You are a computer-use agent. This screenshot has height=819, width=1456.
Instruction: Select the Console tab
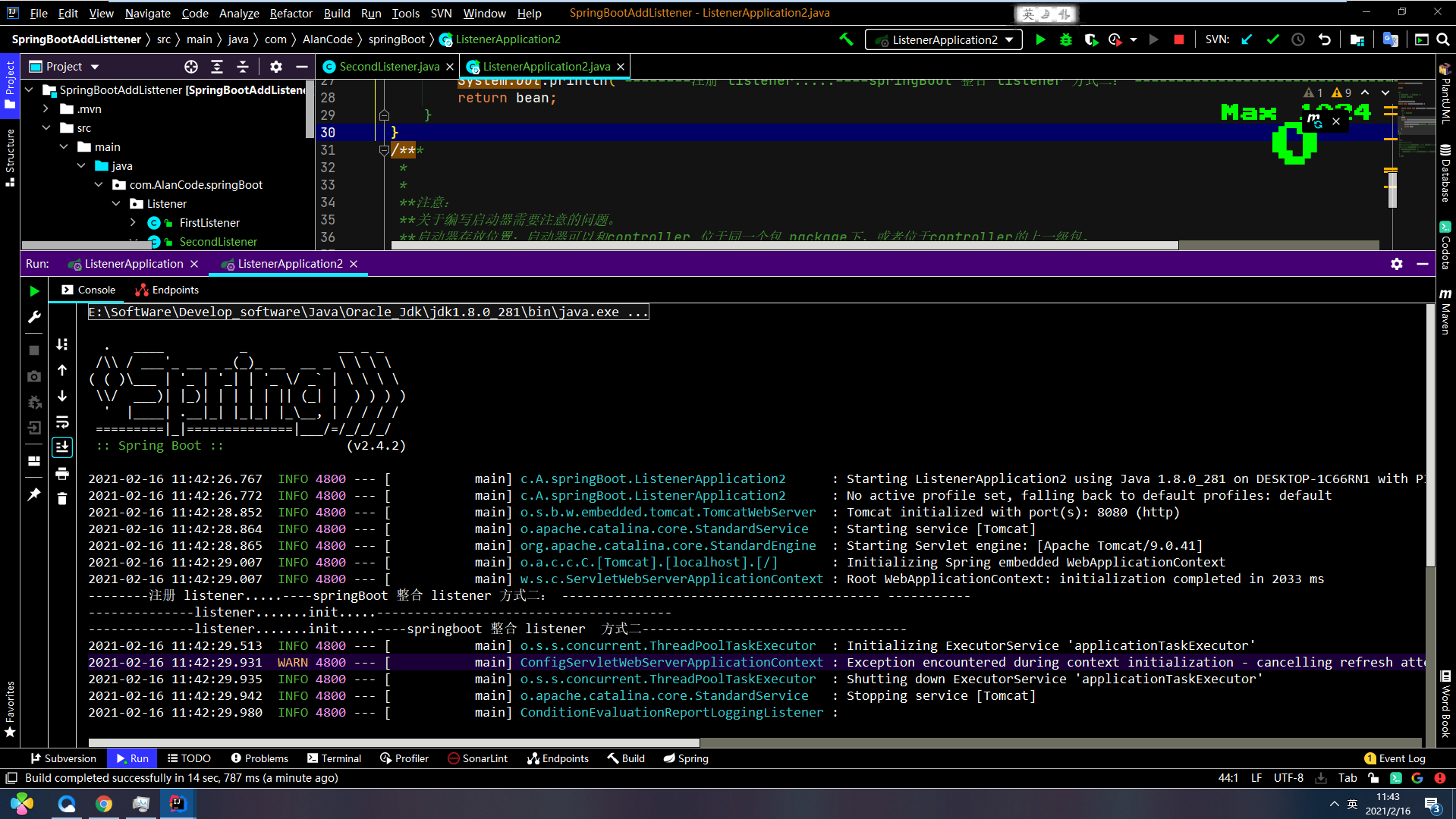(89, 290)
